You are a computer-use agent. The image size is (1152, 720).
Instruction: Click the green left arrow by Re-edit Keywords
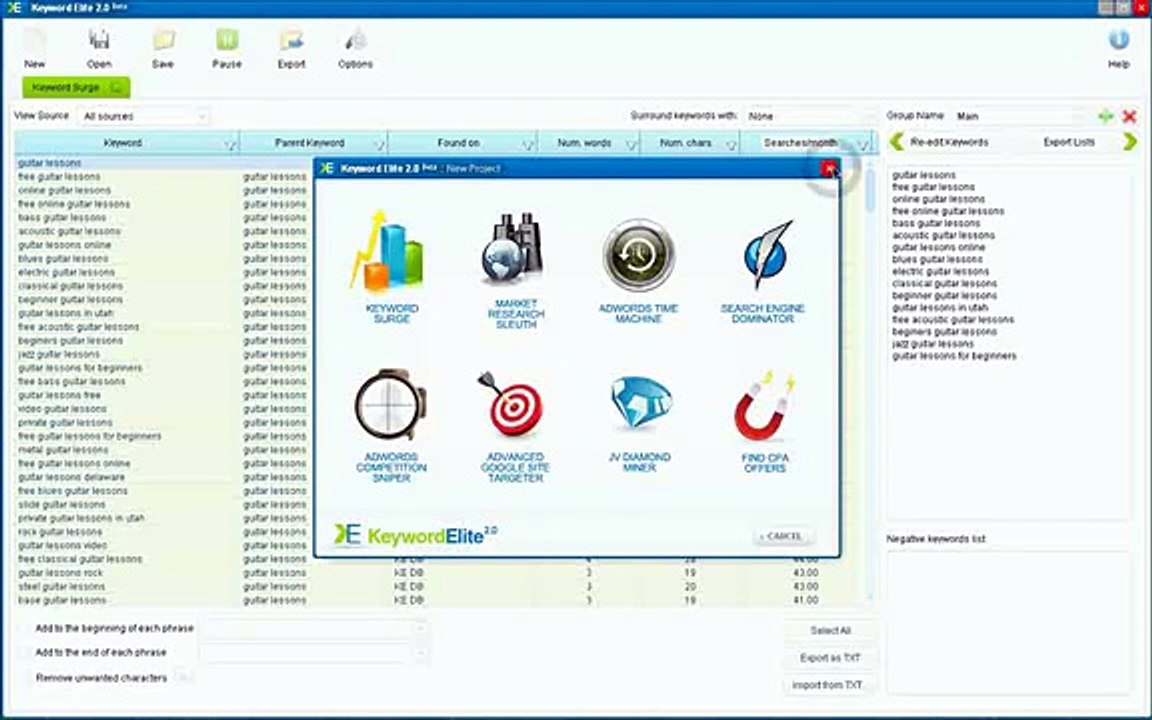tap(896, 142)
